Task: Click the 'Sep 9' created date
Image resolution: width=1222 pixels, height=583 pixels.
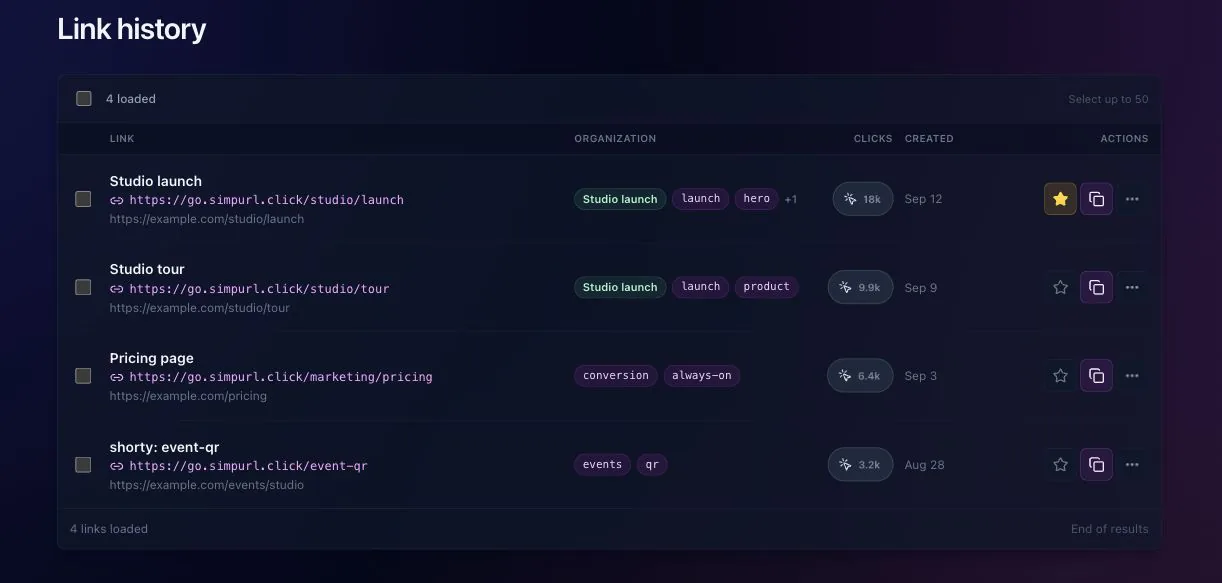Action: point(921,288)
